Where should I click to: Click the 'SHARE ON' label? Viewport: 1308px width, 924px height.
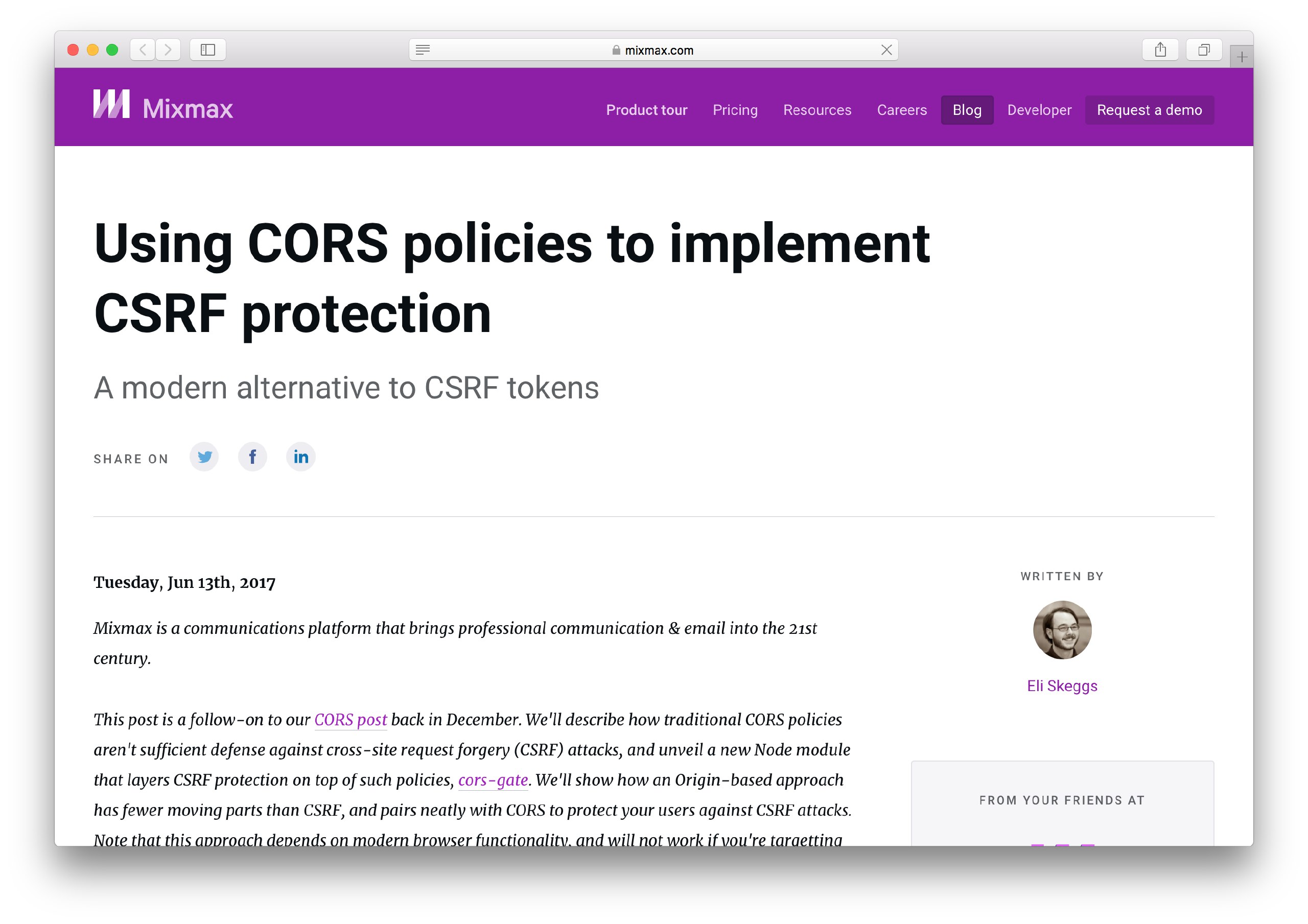pos(131,459)
